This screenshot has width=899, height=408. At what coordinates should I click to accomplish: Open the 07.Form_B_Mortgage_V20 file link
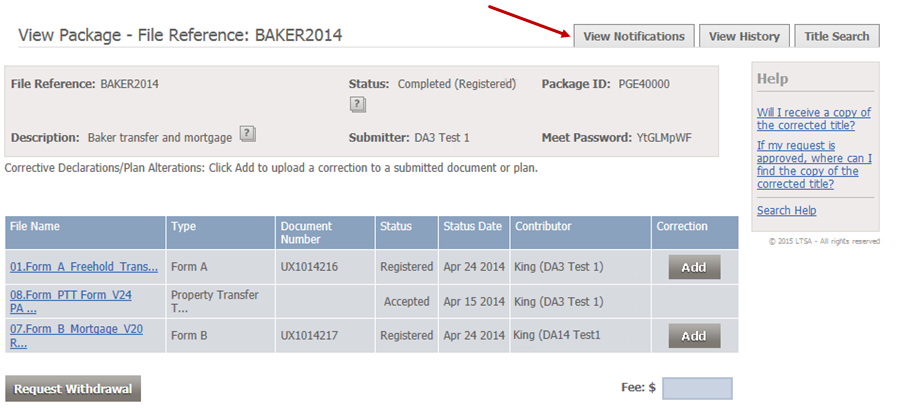tap(77, 336)
